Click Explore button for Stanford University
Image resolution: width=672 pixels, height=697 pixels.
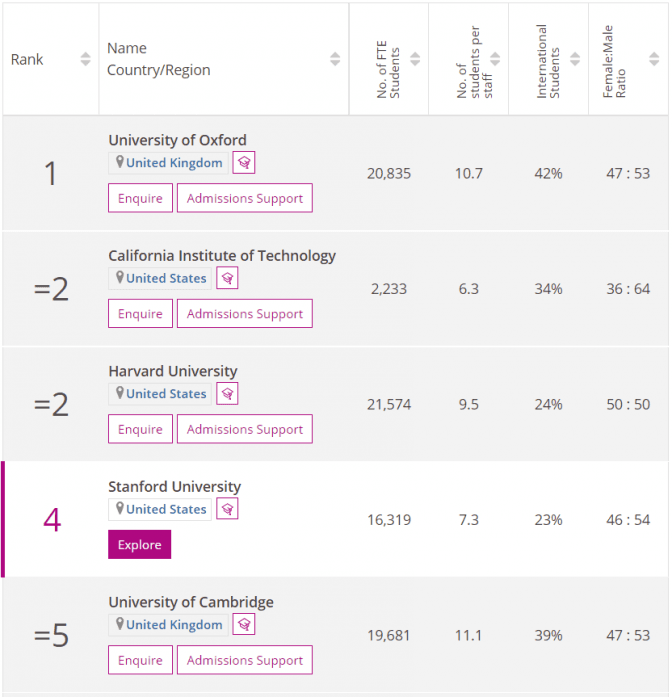coord(140,545)
